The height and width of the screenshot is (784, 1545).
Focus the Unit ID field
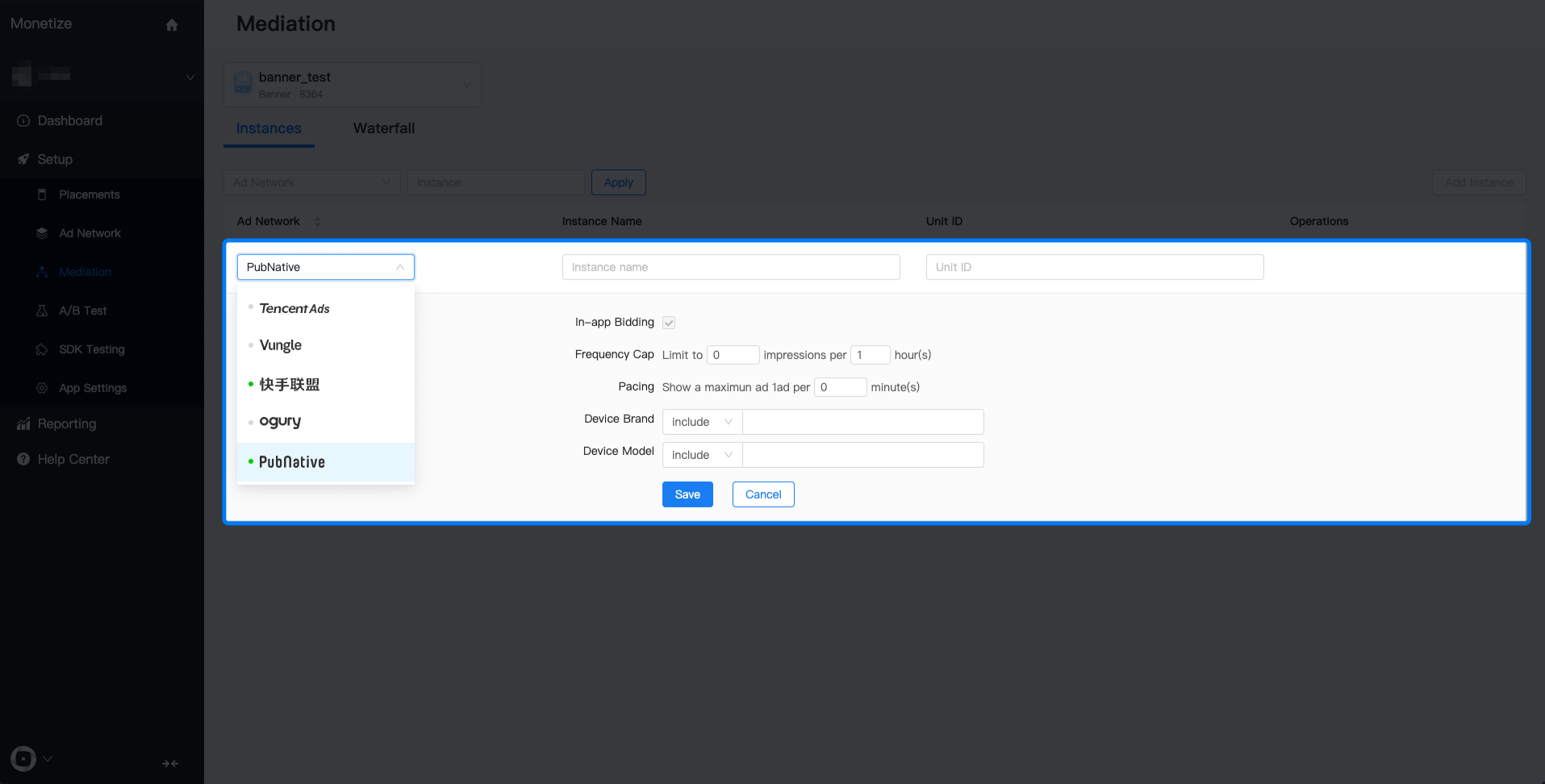click(1095, 267)
